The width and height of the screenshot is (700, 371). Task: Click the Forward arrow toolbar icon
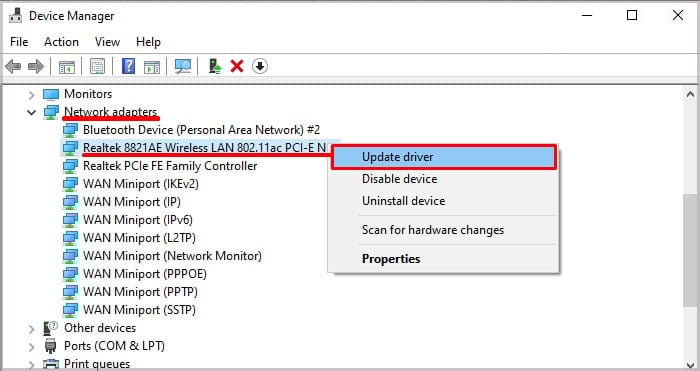coord(36,67)
